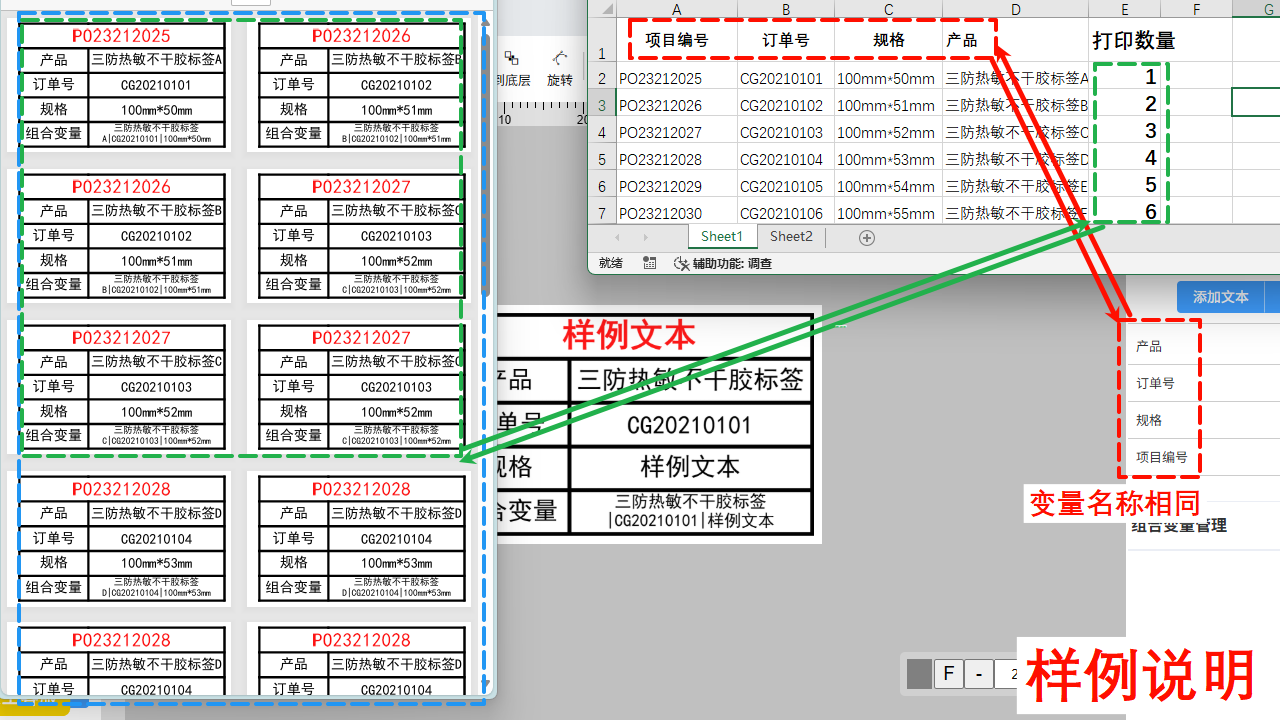Select Excel column header E
1280x720 pixels.
[1125, 9]
